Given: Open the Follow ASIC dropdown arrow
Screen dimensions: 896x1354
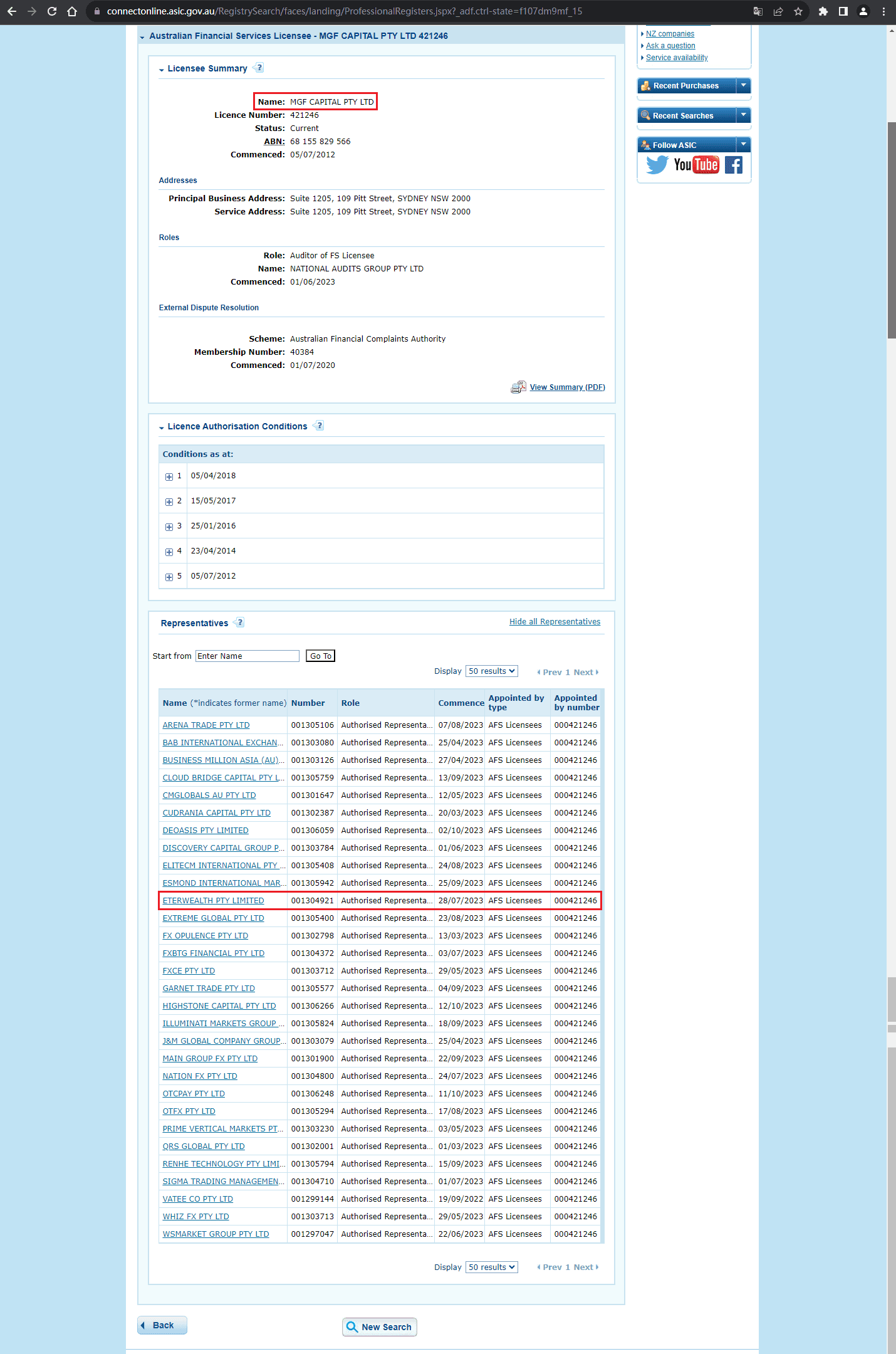Looking at the screenshot, I should click(x=744, y=145).
